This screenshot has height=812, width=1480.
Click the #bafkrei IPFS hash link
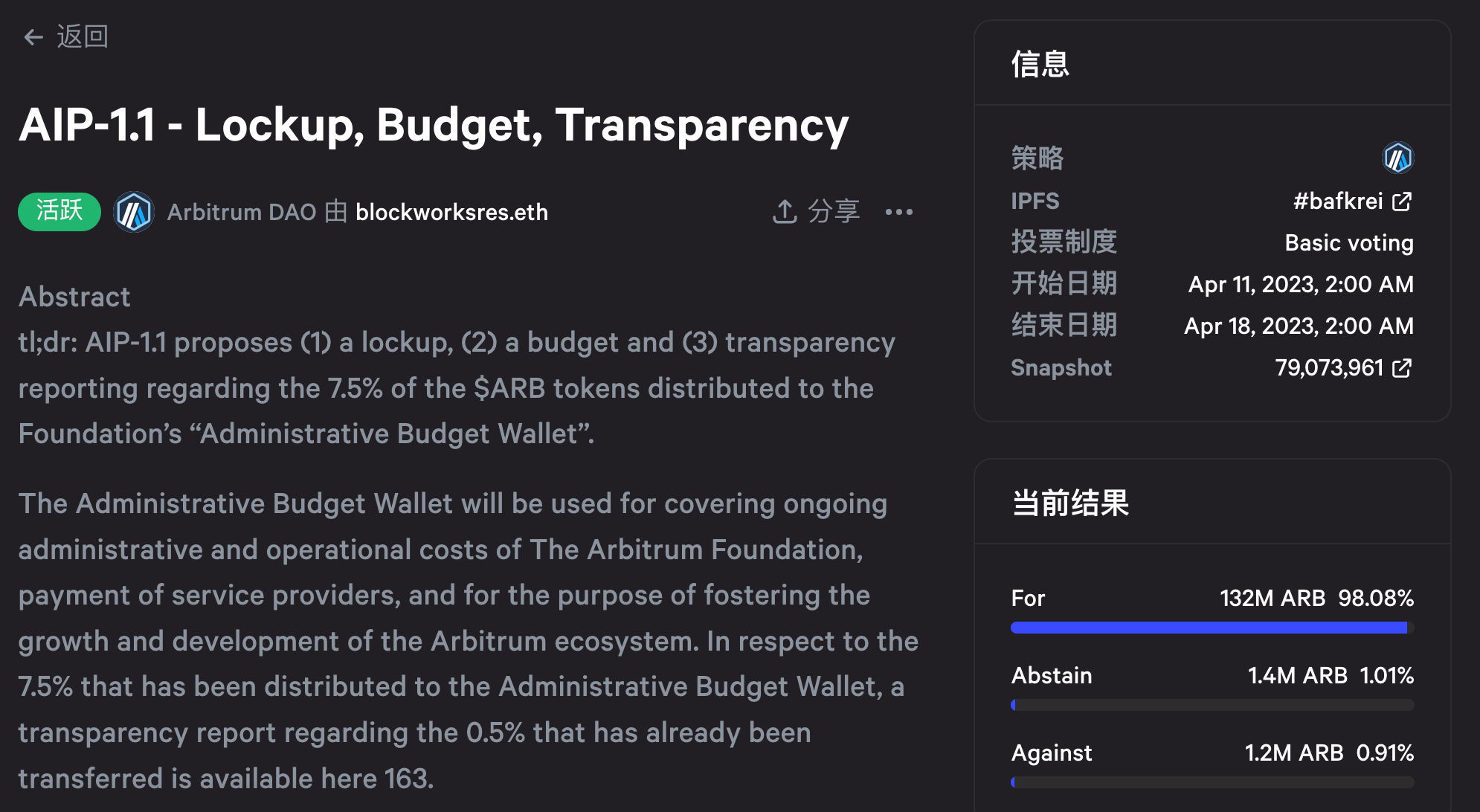(1339, 201)
